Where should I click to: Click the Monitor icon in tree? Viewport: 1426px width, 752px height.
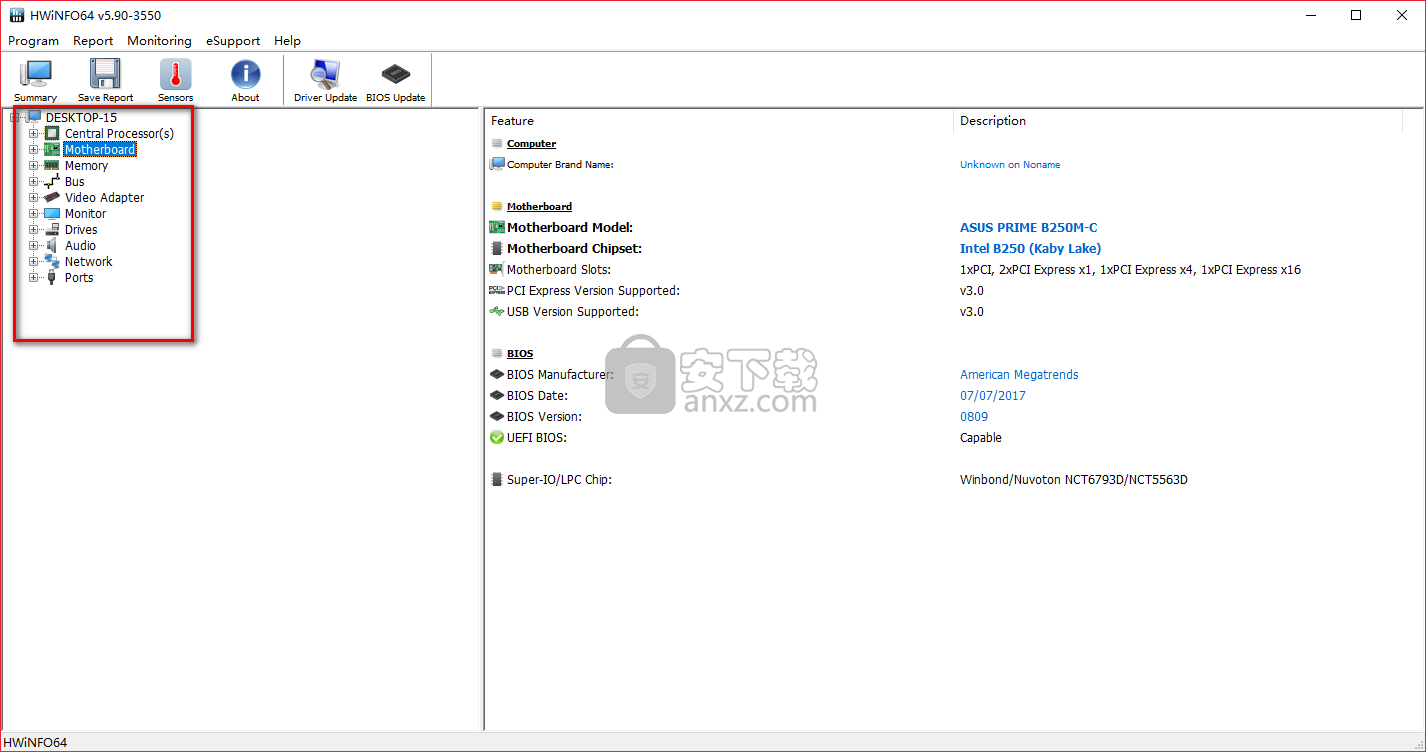(52, 214)
